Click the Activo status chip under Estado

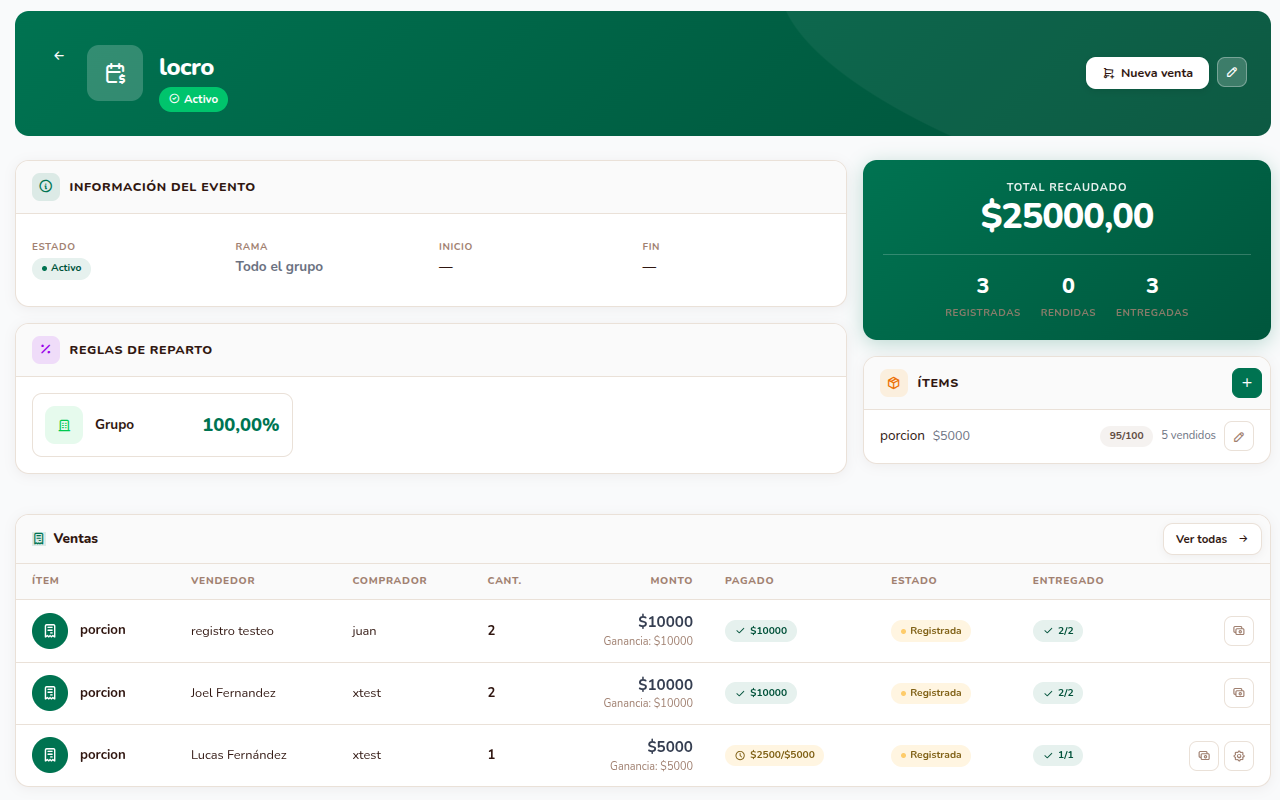coord(61,268)
